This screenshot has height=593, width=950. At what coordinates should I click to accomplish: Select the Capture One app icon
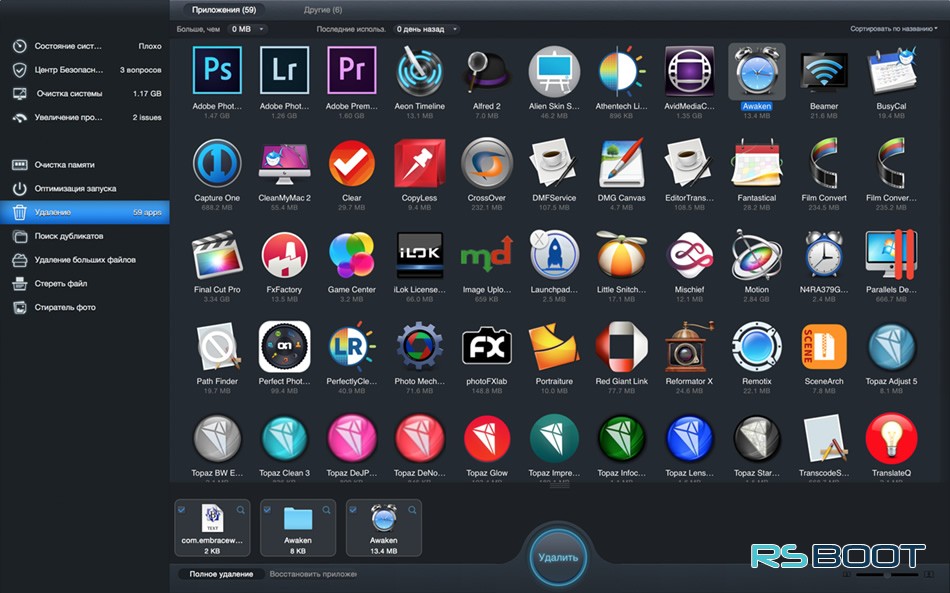[x=217, y=164]
